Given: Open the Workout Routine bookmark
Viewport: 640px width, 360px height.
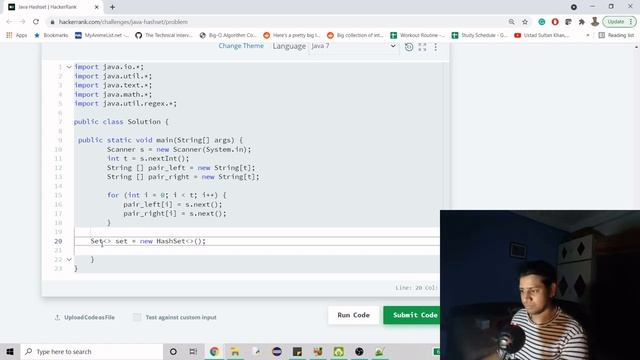Looking at the screenshot, I should point(418,35).
